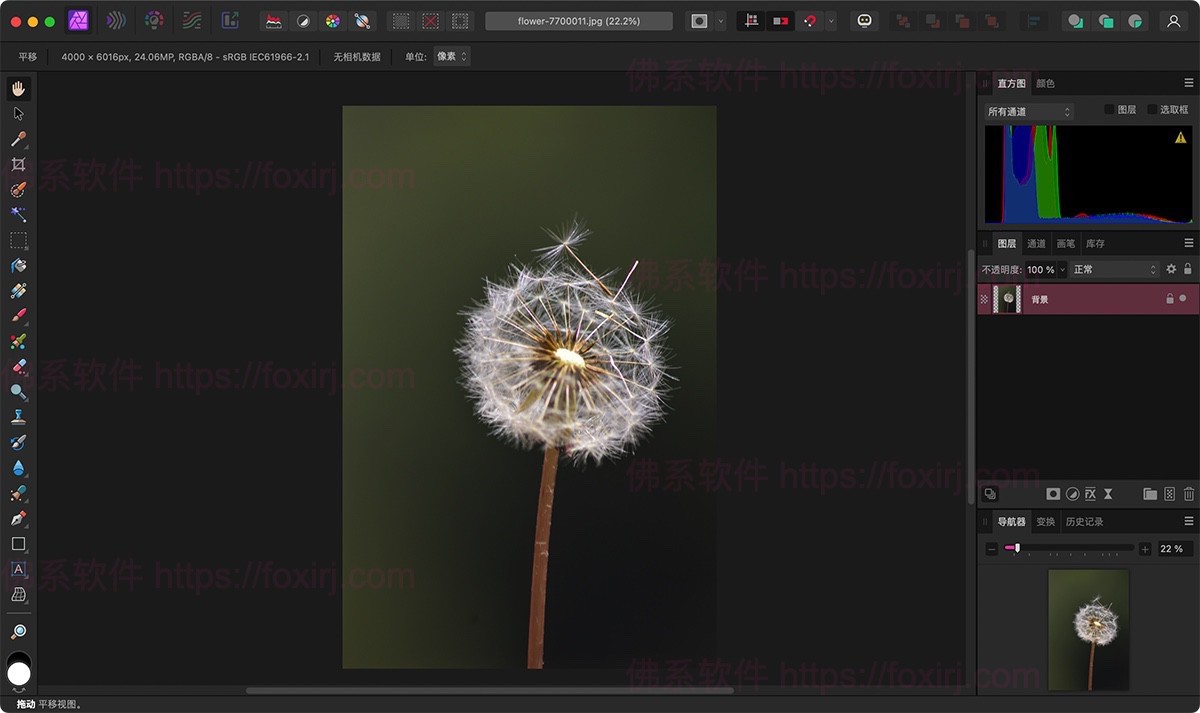Switch to the Liquify persona

pos(116,20)
